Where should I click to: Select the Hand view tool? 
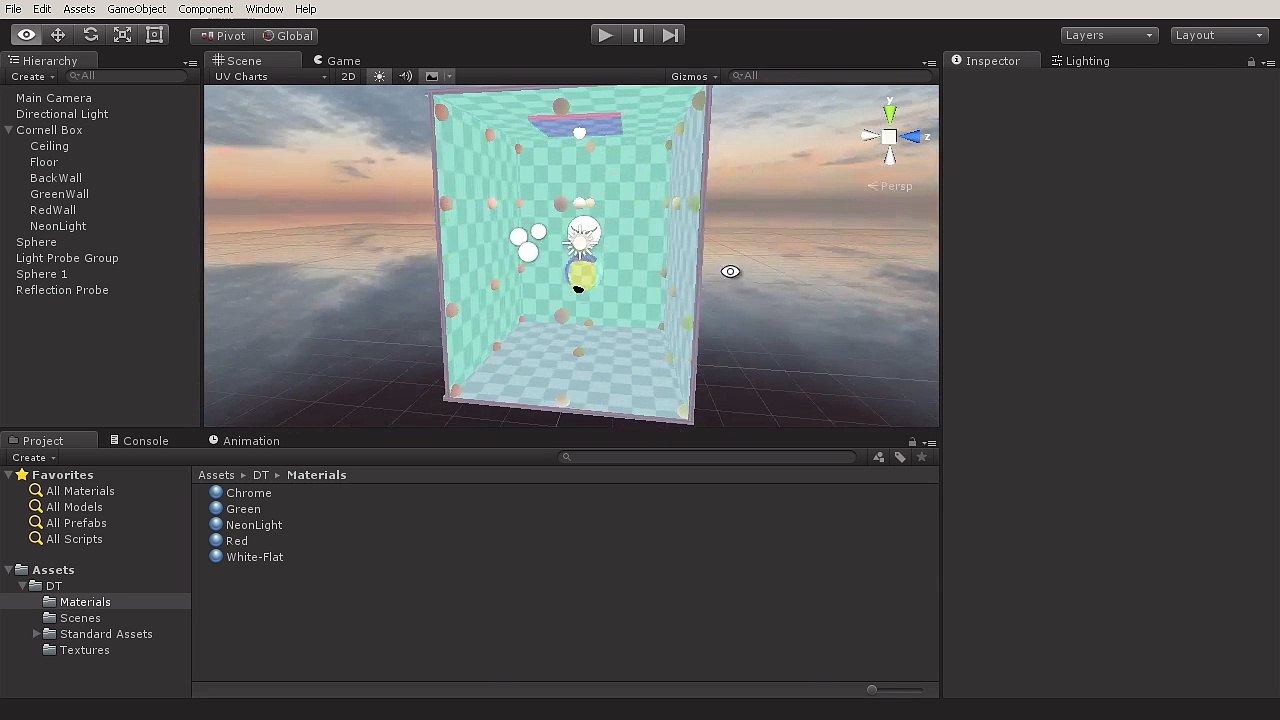[x=27, y=35]
